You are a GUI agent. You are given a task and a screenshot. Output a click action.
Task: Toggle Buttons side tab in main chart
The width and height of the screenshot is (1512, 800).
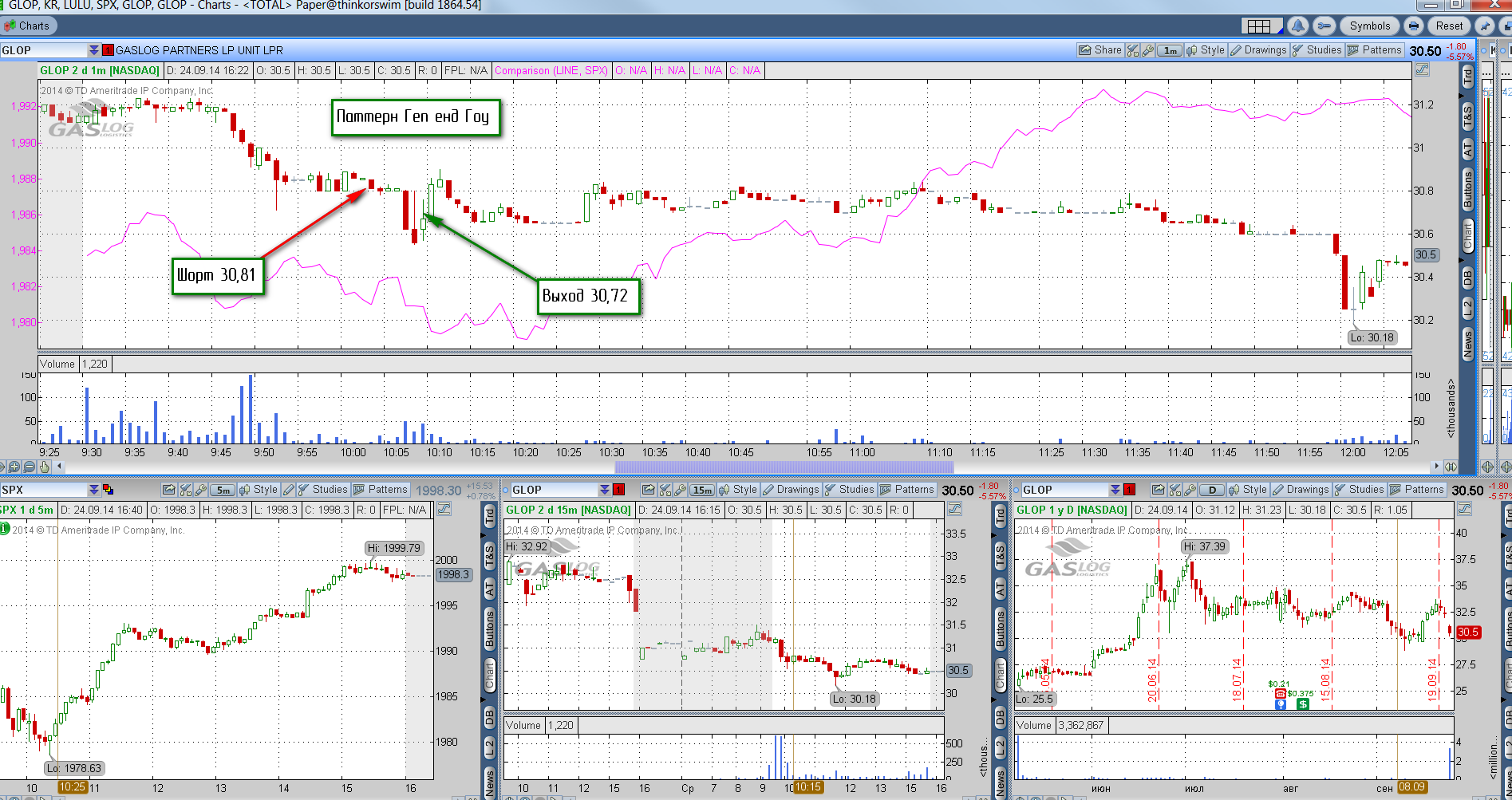tap(1468, 190)
